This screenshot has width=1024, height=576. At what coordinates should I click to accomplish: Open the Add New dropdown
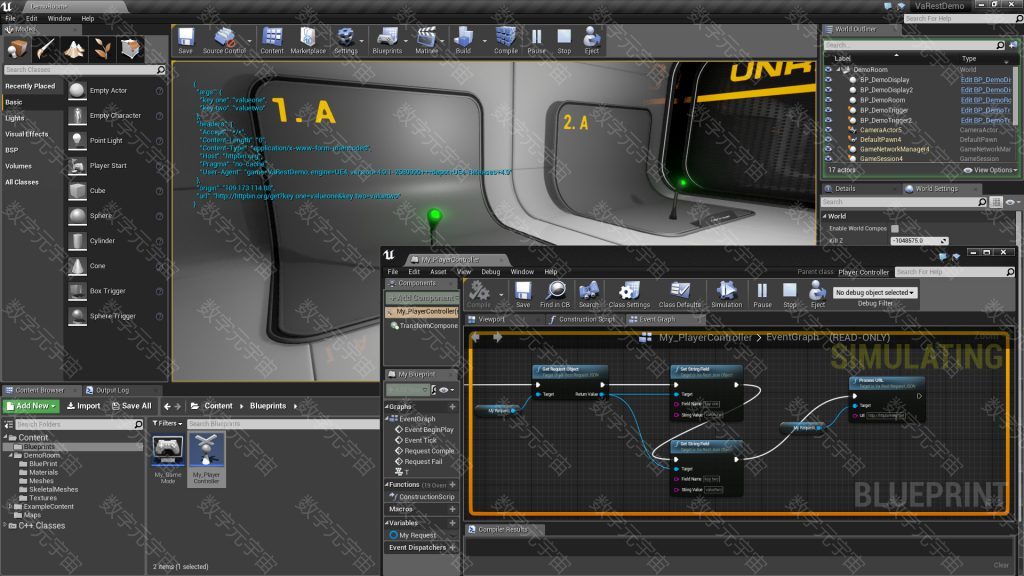pos(31,406)
